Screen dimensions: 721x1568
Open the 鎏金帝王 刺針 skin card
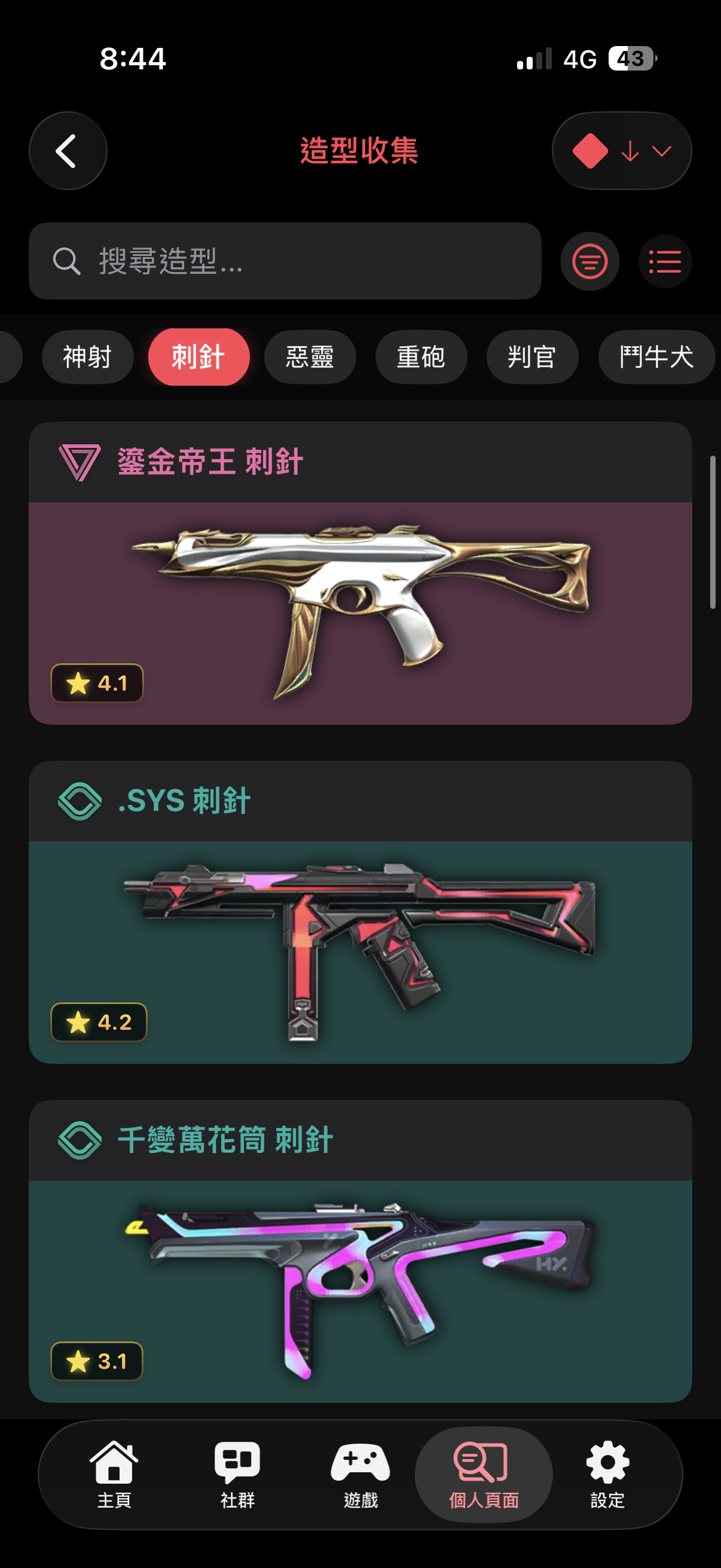(x=360, y=573)
